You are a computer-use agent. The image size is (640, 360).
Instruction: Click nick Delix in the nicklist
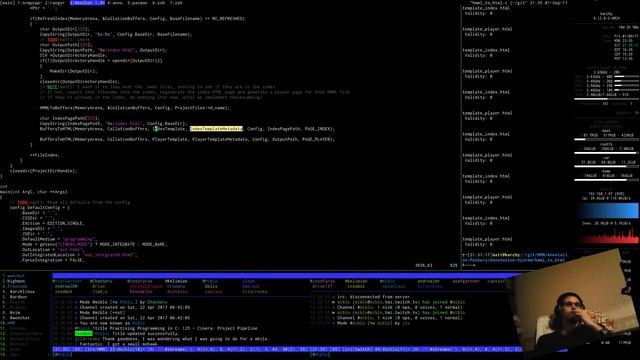pyautogui.click(x=211, y=287)
